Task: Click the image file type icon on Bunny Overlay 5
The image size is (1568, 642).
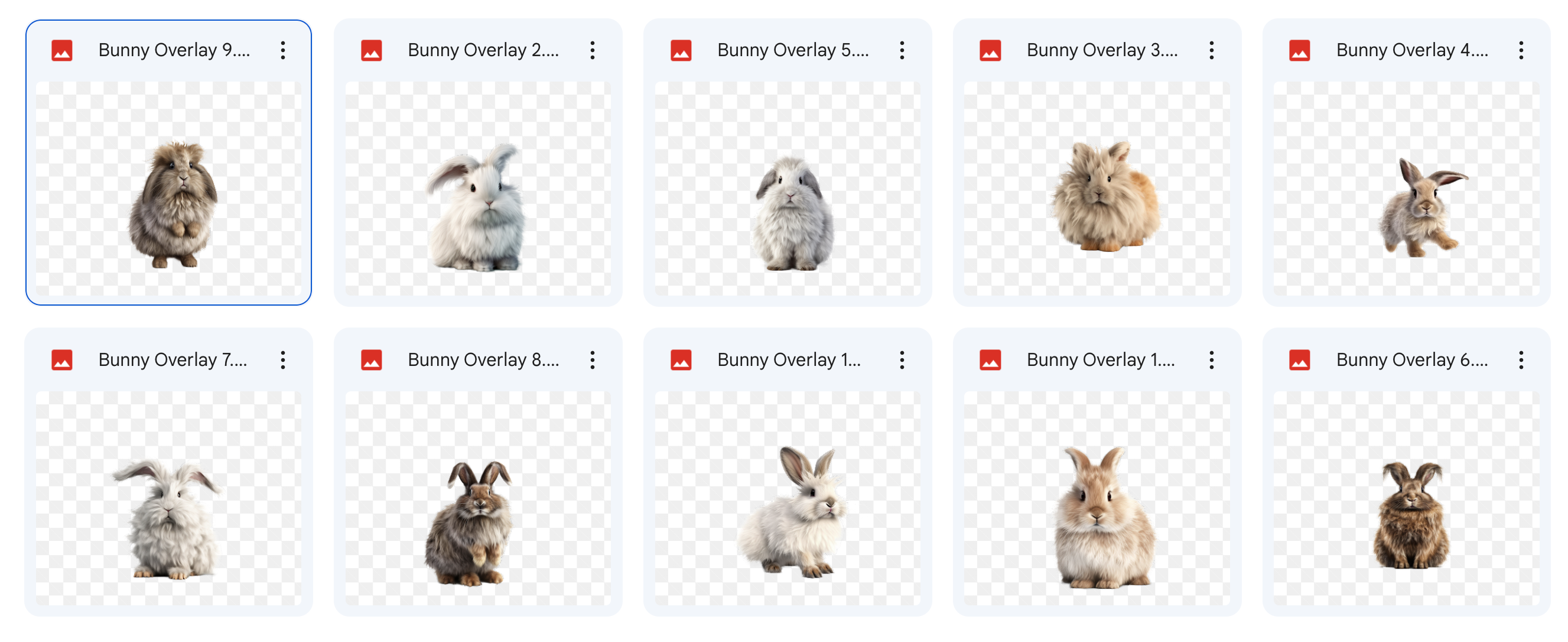Action: coord(681,50)
